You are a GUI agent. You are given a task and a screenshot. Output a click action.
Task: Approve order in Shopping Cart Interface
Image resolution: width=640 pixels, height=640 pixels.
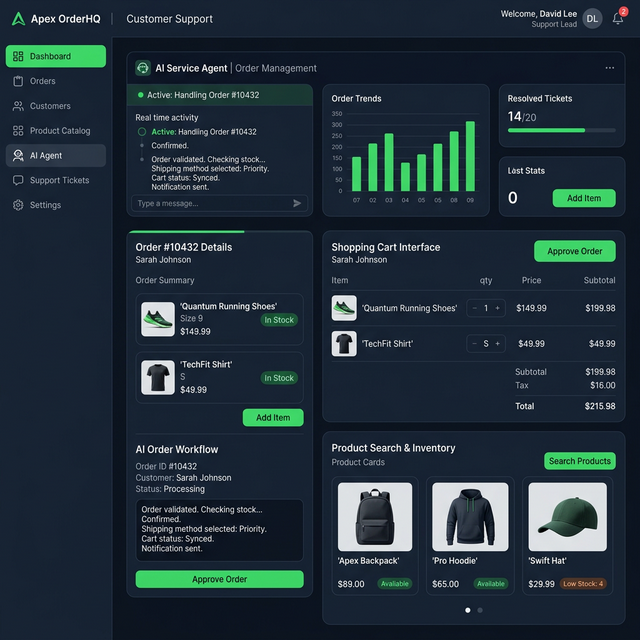(575, 251)
